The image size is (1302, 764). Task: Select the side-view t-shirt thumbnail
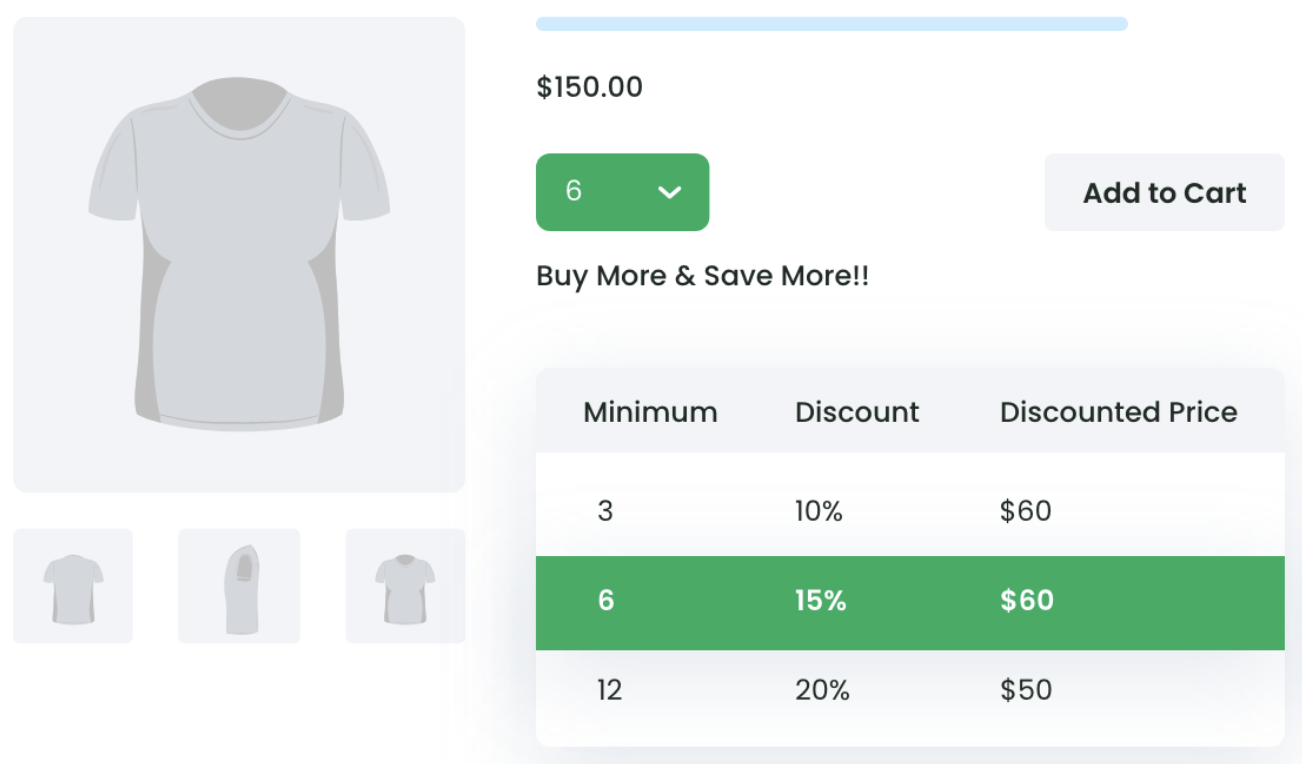click(238, 586)
